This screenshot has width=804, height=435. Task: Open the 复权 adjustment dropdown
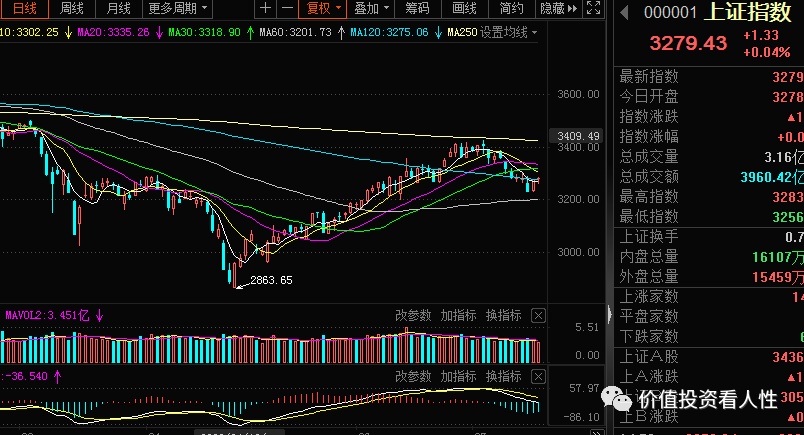coord(323,8)
